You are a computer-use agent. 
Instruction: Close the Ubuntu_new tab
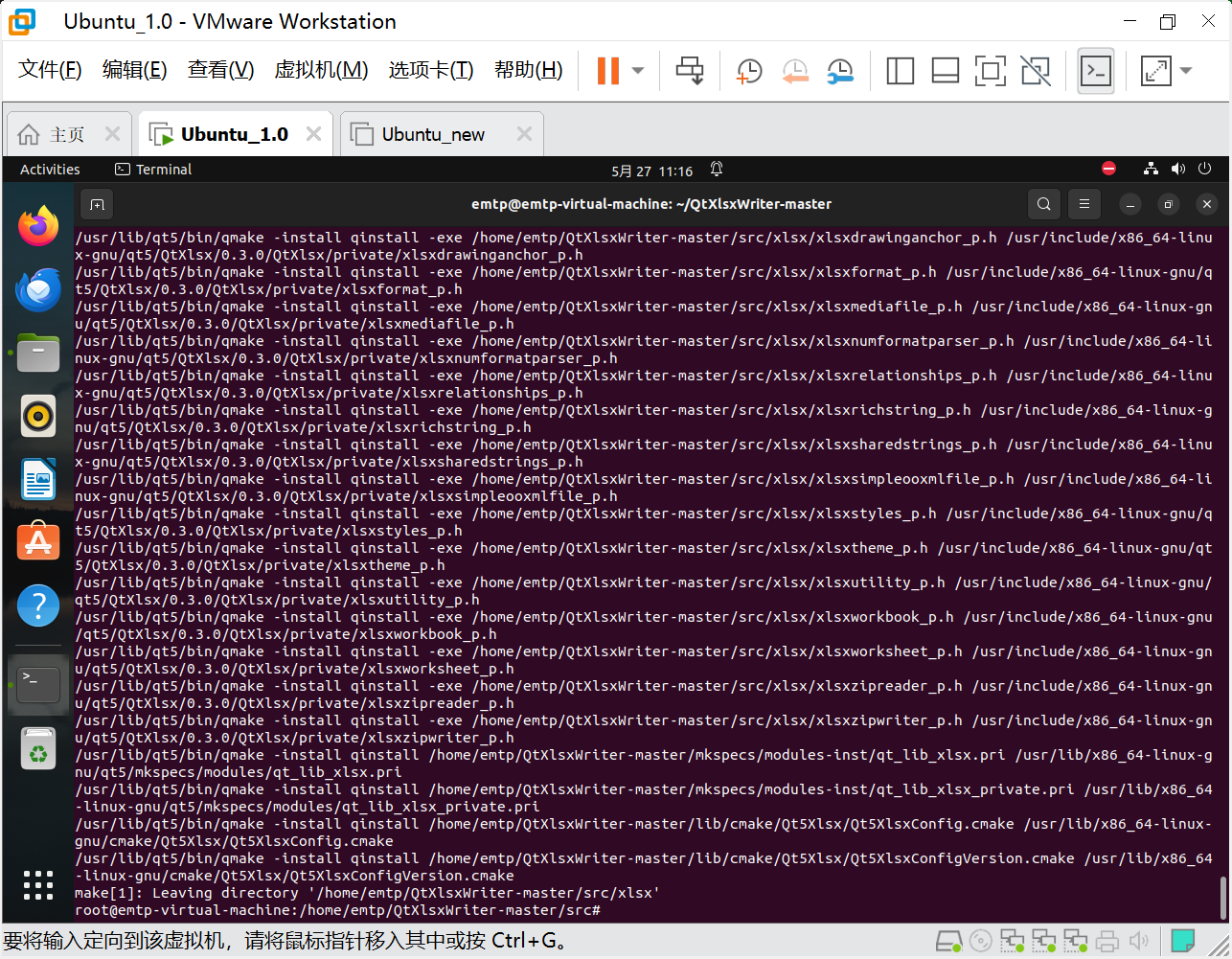[x=524, y=134]
